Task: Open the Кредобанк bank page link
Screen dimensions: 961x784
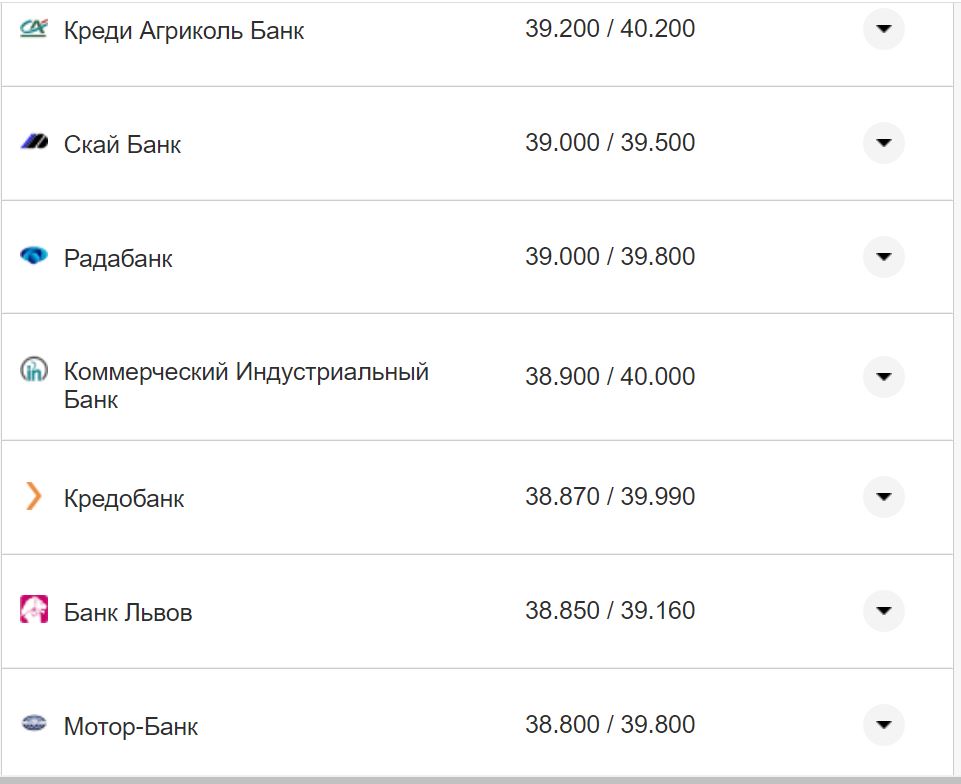Action: tap(122, 498)
